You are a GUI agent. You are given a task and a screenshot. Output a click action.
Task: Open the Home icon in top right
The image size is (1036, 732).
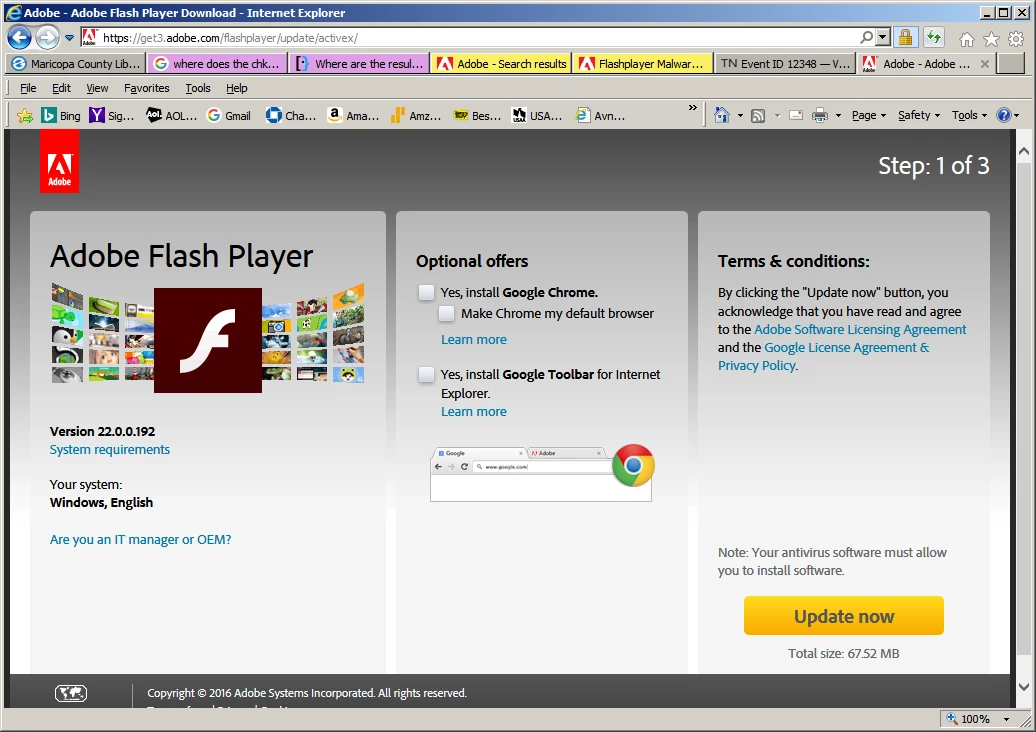(967, 40)
